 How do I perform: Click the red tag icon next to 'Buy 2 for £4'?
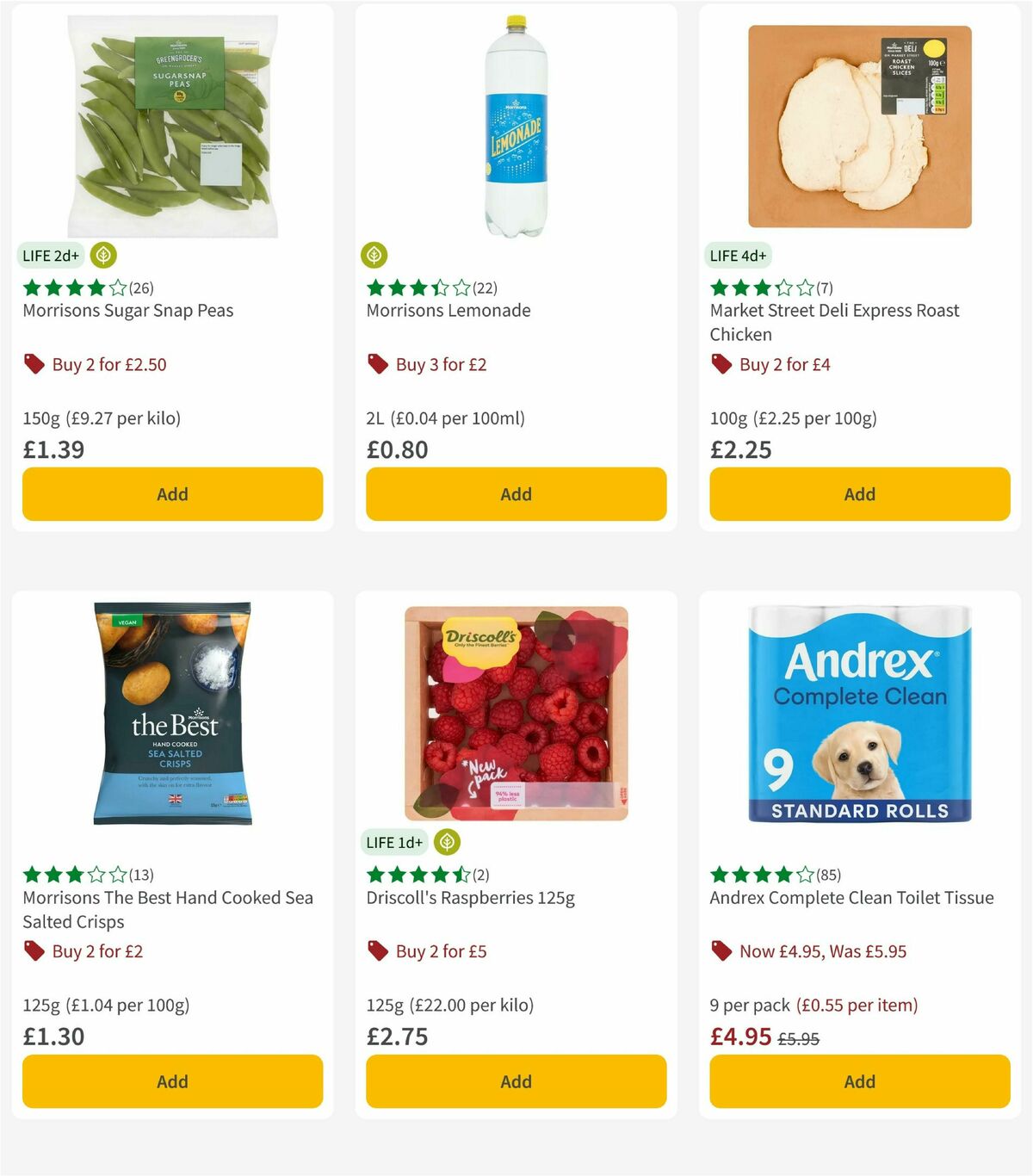pyautogui.click(x=721, y=364)
